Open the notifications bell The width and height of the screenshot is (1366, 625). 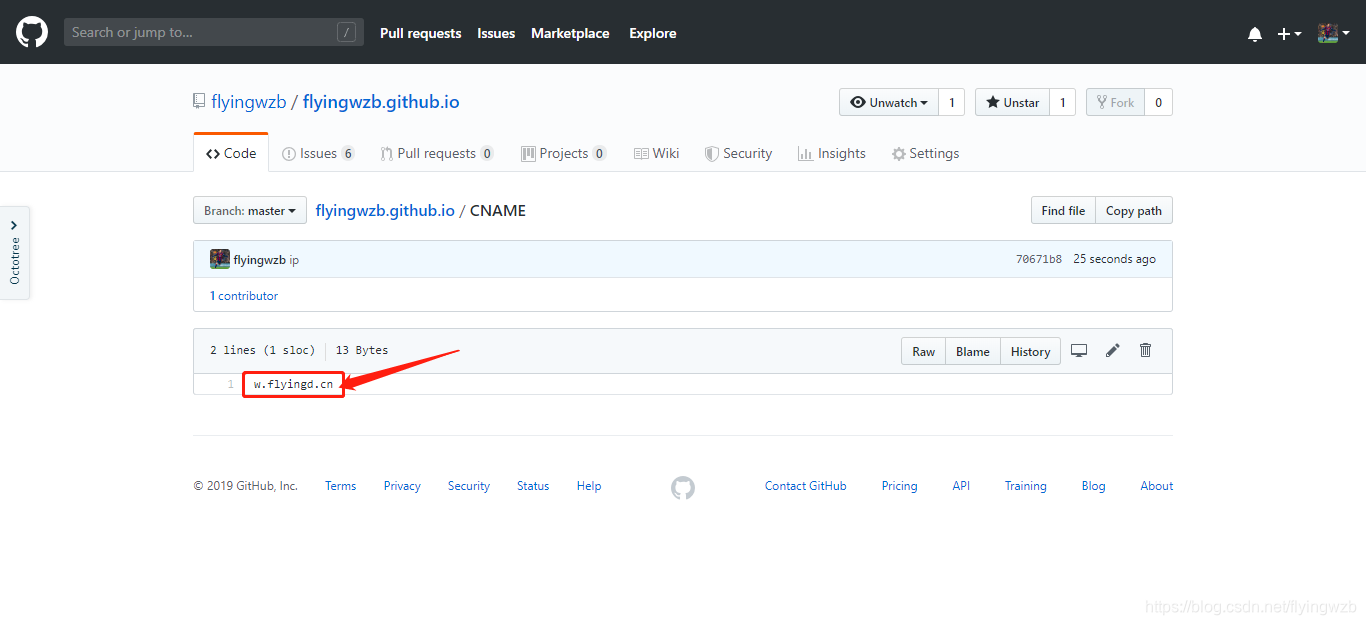(1255, 34)
